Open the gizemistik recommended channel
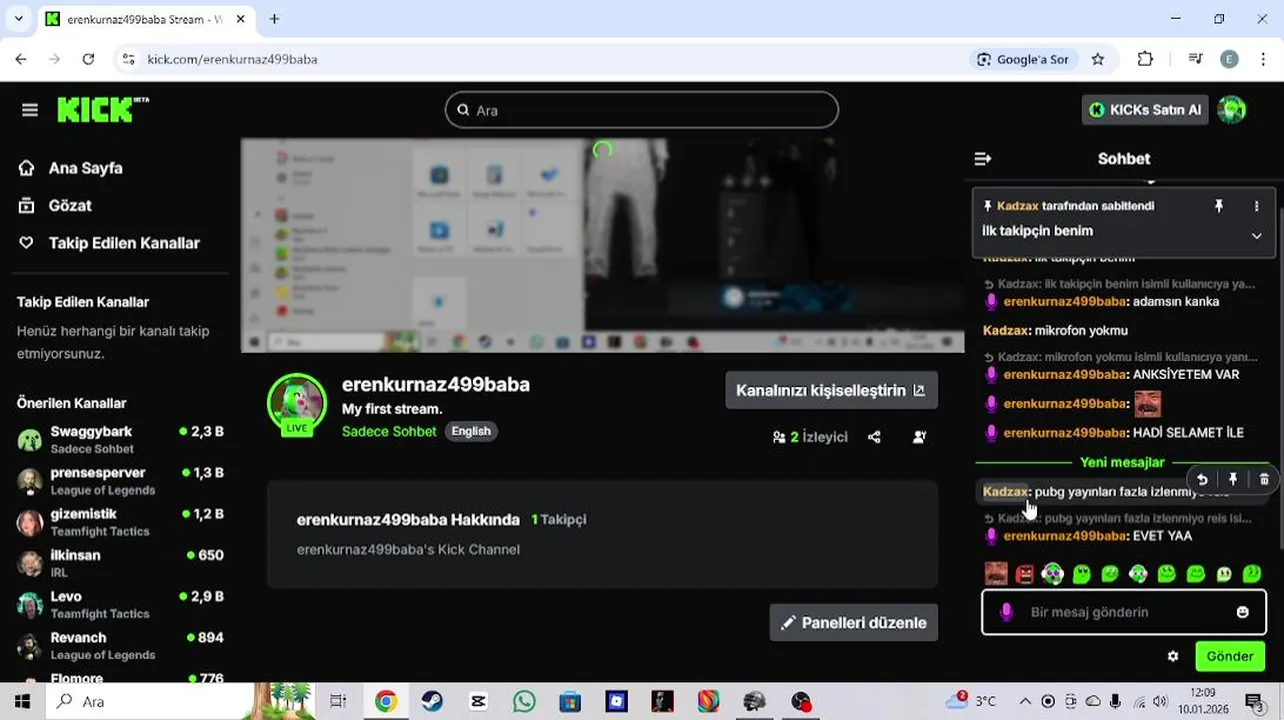1284x720 pixels. (120, 522)
